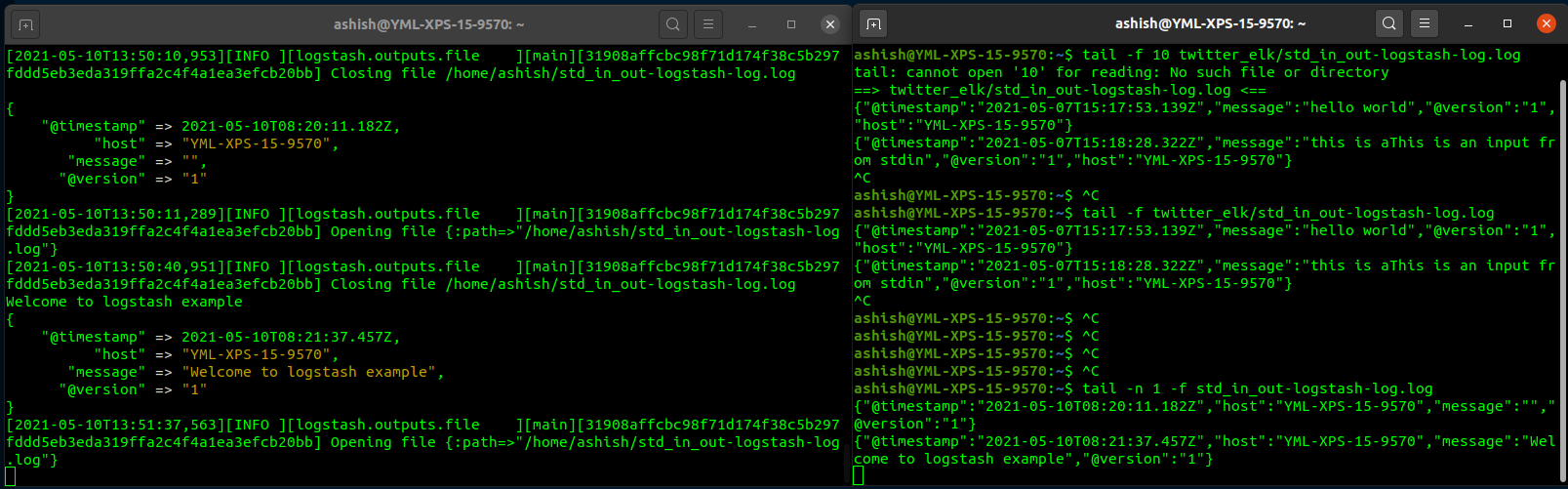Viewport: 1568px width, 489px height.
Task: Click search icon in left terminal
Action: (x=673, y=24)
